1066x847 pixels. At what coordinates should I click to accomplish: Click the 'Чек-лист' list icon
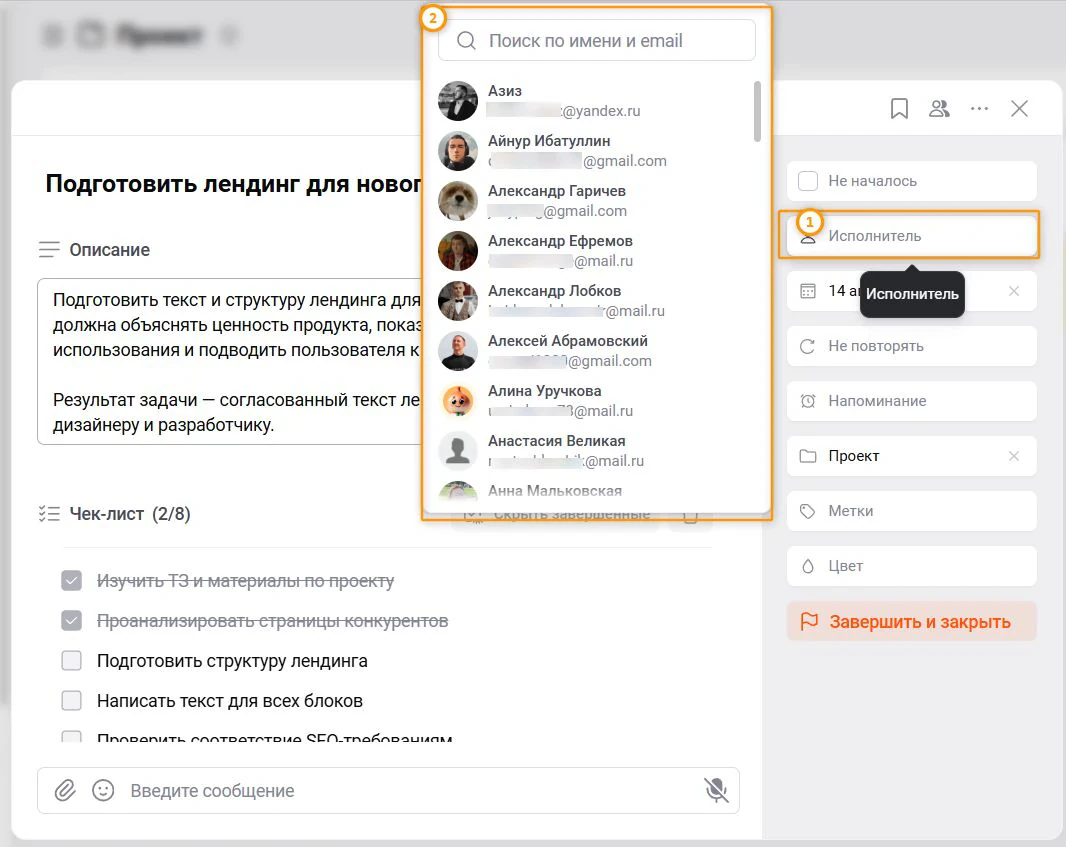(x=49, y=514)
